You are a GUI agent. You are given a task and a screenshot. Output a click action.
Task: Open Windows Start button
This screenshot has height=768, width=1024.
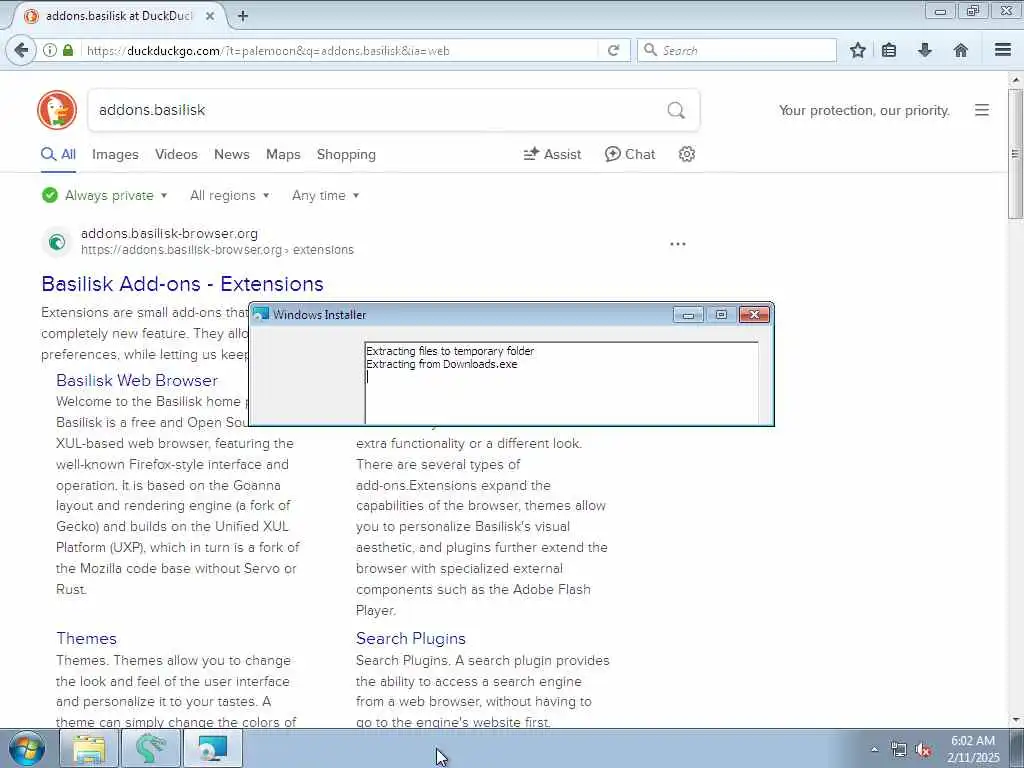click(26, 749)
